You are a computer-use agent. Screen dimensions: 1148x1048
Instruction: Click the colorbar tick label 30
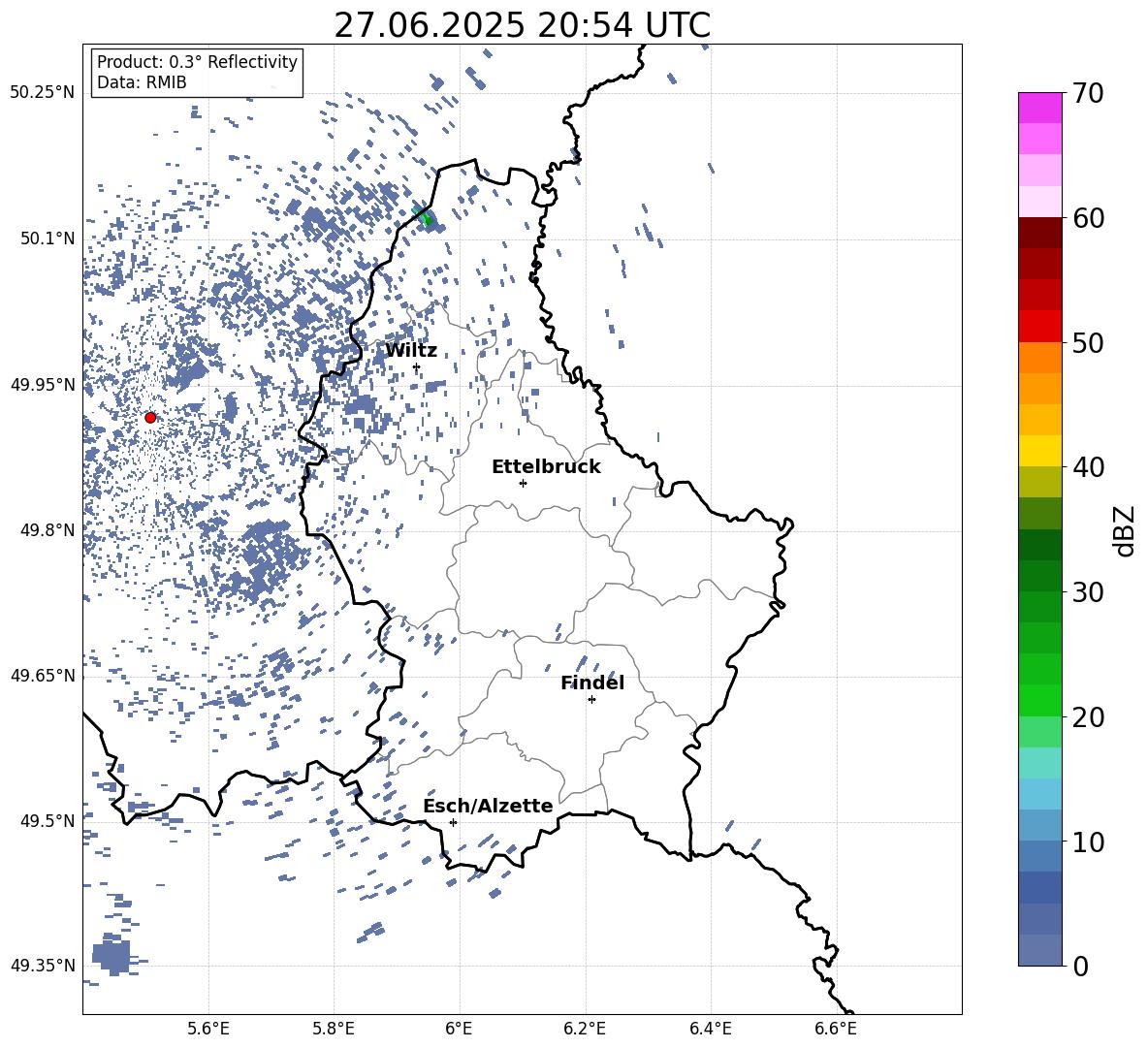[1088, 592]
